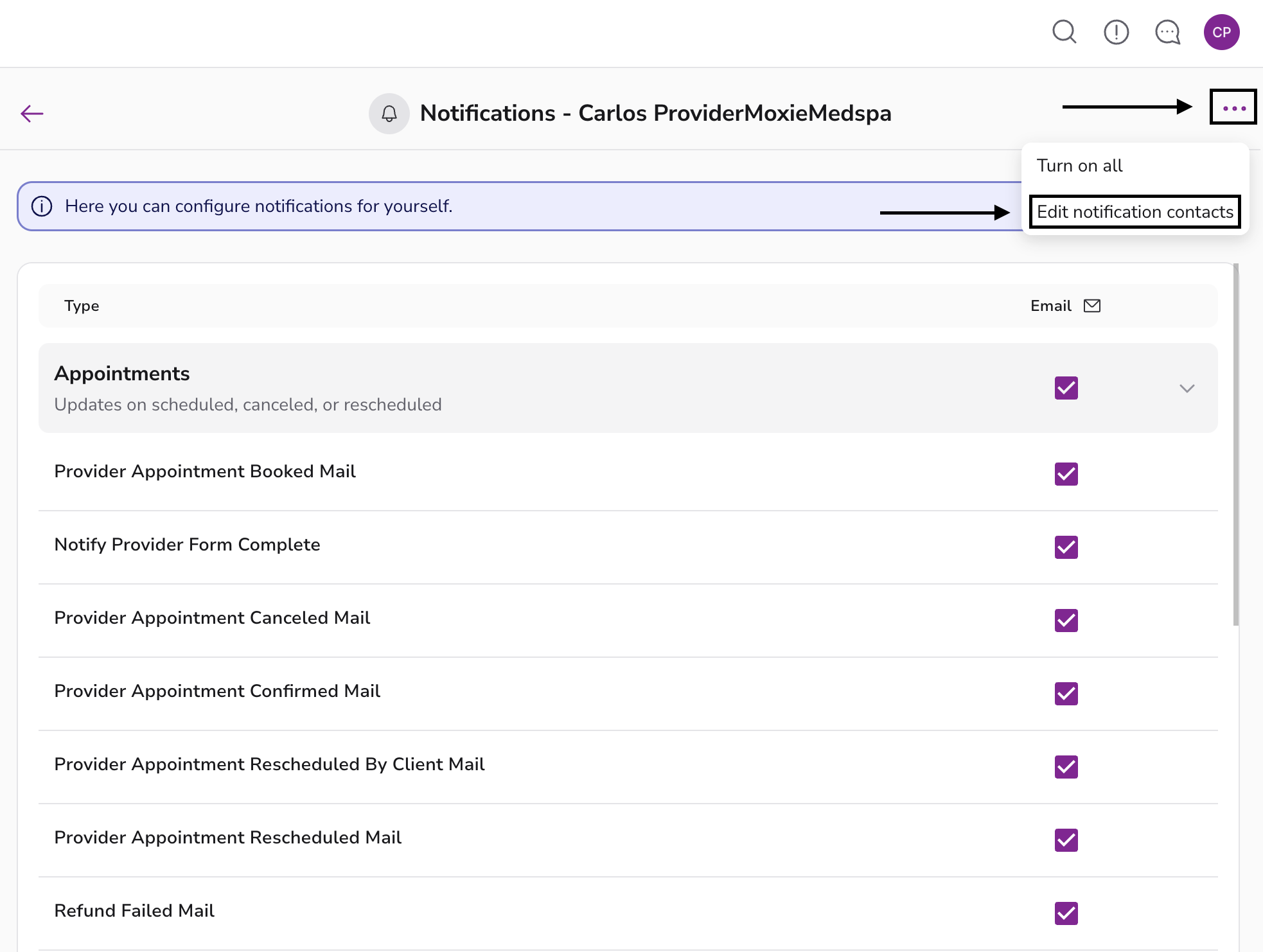The height and width of the screenshot is (952, 1263).
Task: Select Turn on all menu option
Action: point(1079,166)
